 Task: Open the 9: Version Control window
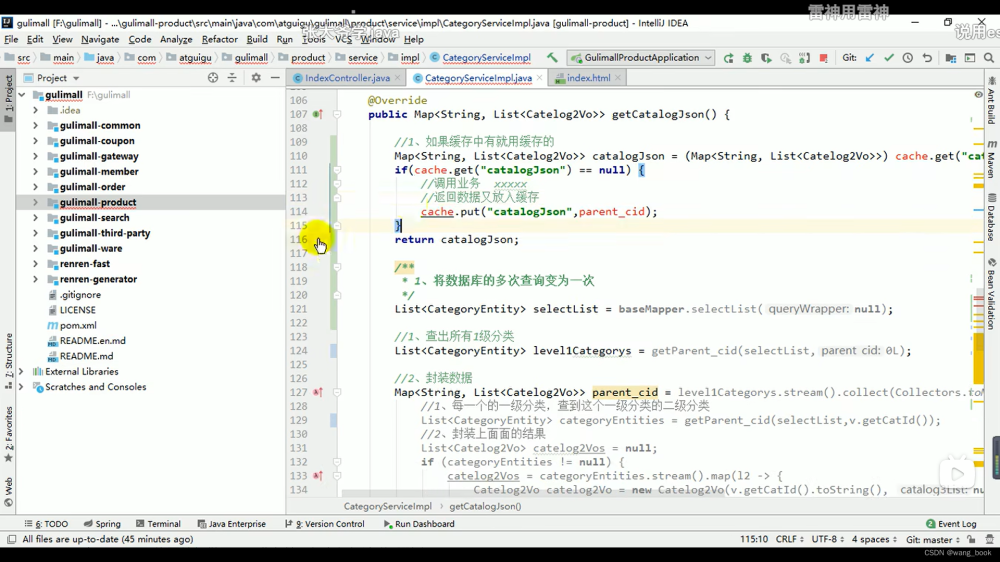[325, 524]
